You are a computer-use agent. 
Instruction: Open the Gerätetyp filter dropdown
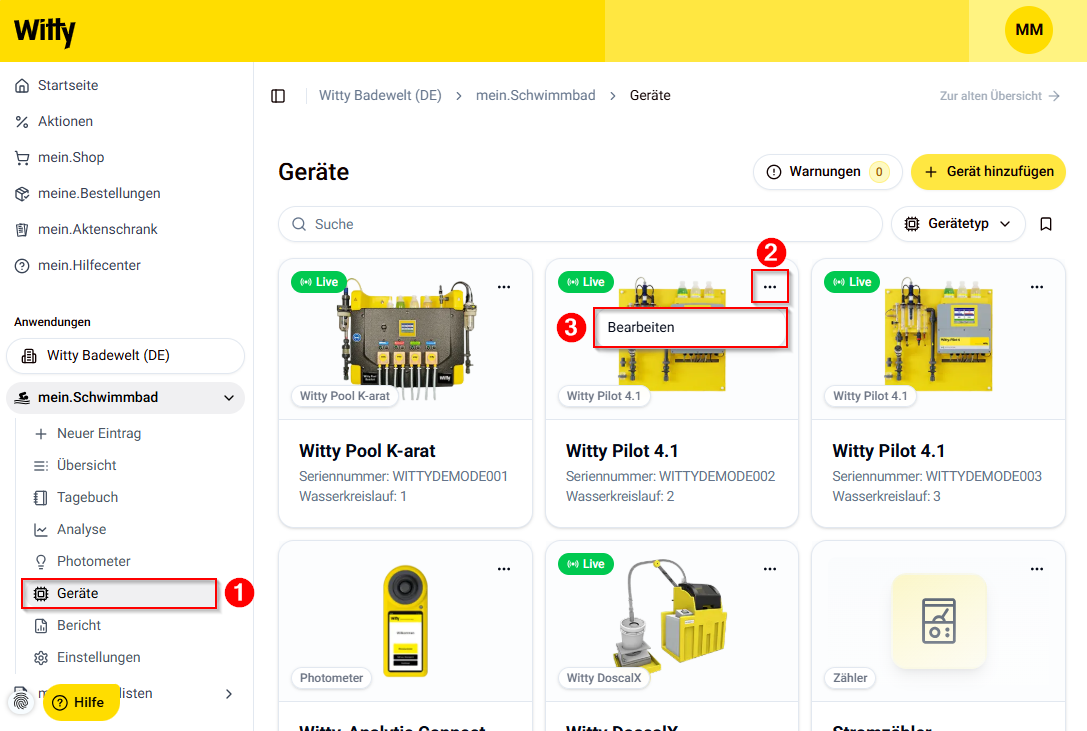pyautogui.click(x=957, y=224)
